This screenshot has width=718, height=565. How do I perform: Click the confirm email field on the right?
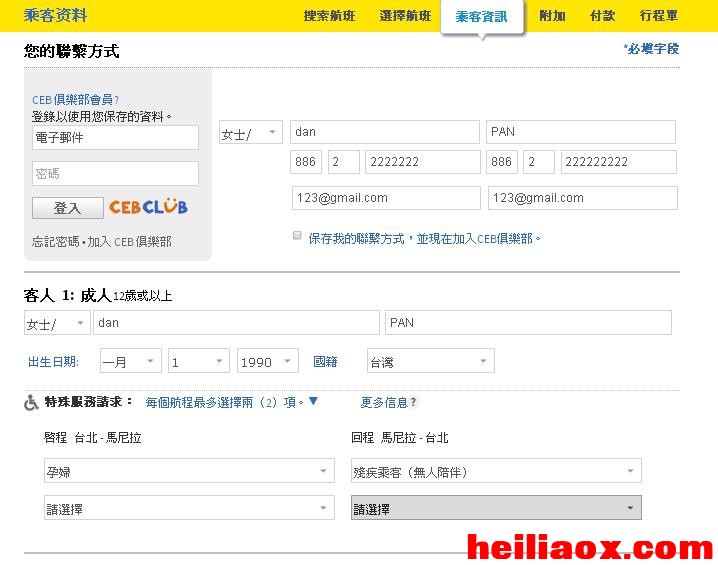coord(582,198)
